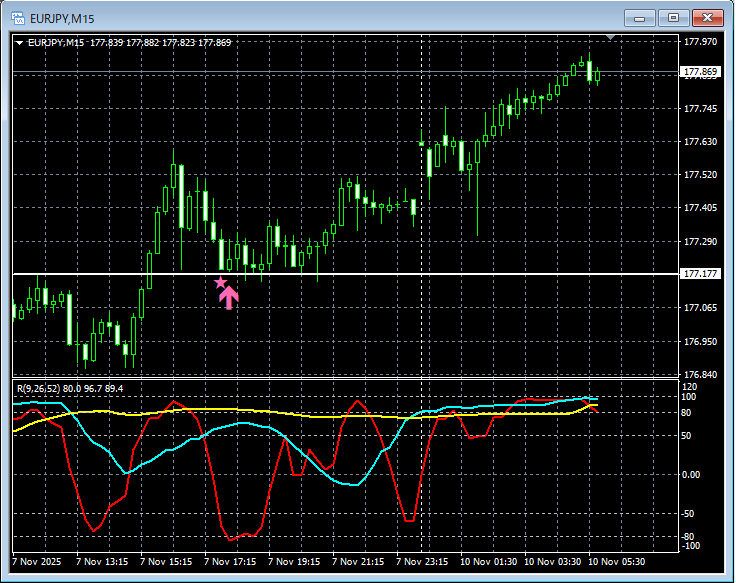Click price scale value 177.745
The width and height of the screenshot is (736, 583).
coord(700,109)
